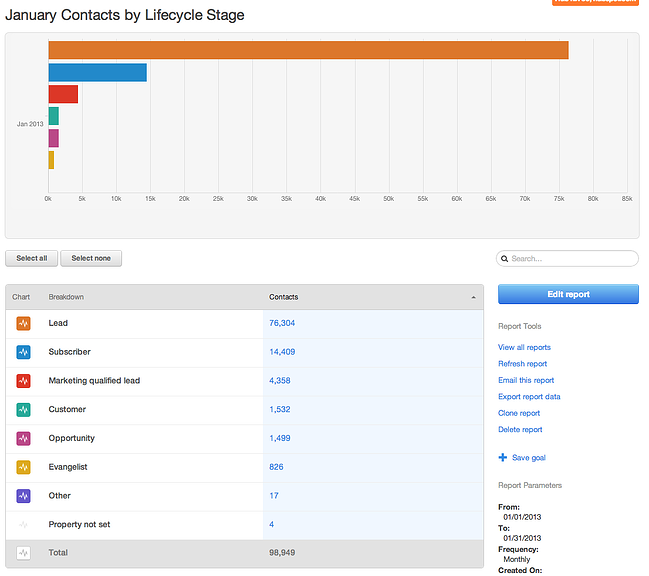Open the 4,358 contacts value
Viewport: 649px width, 576px height.
(280, 381)
